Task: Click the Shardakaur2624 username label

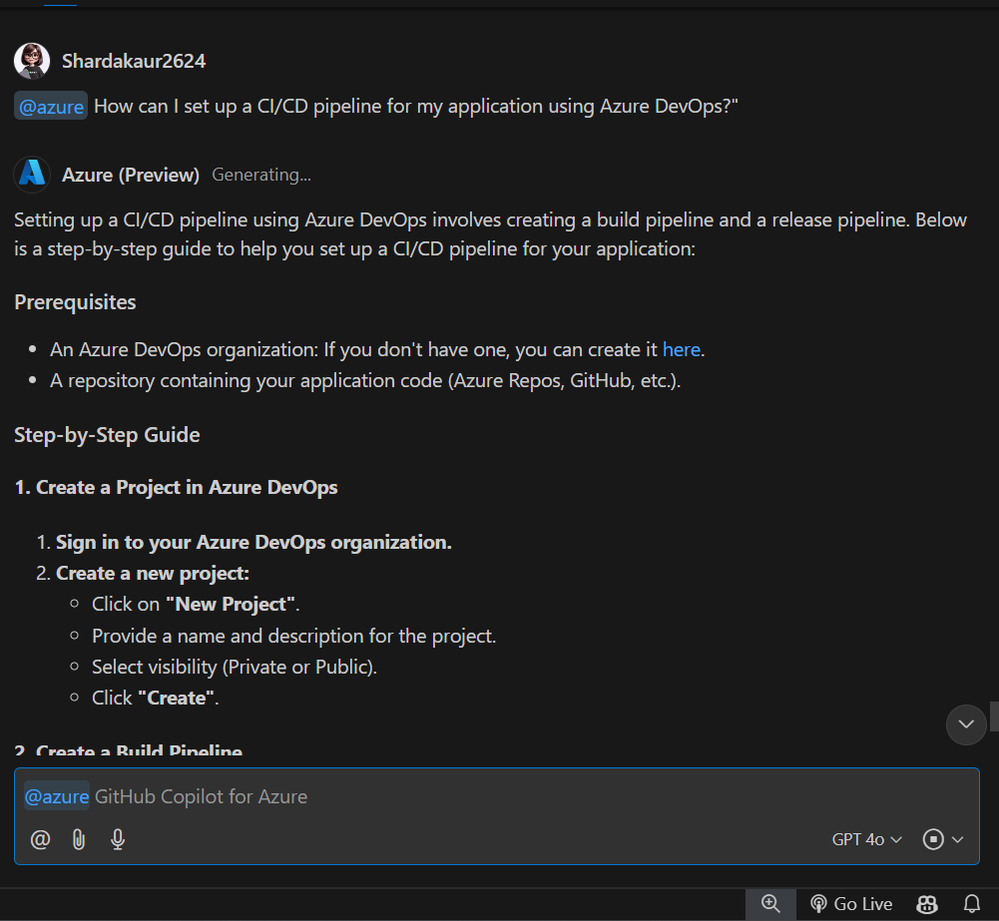Action: (134, 61)
